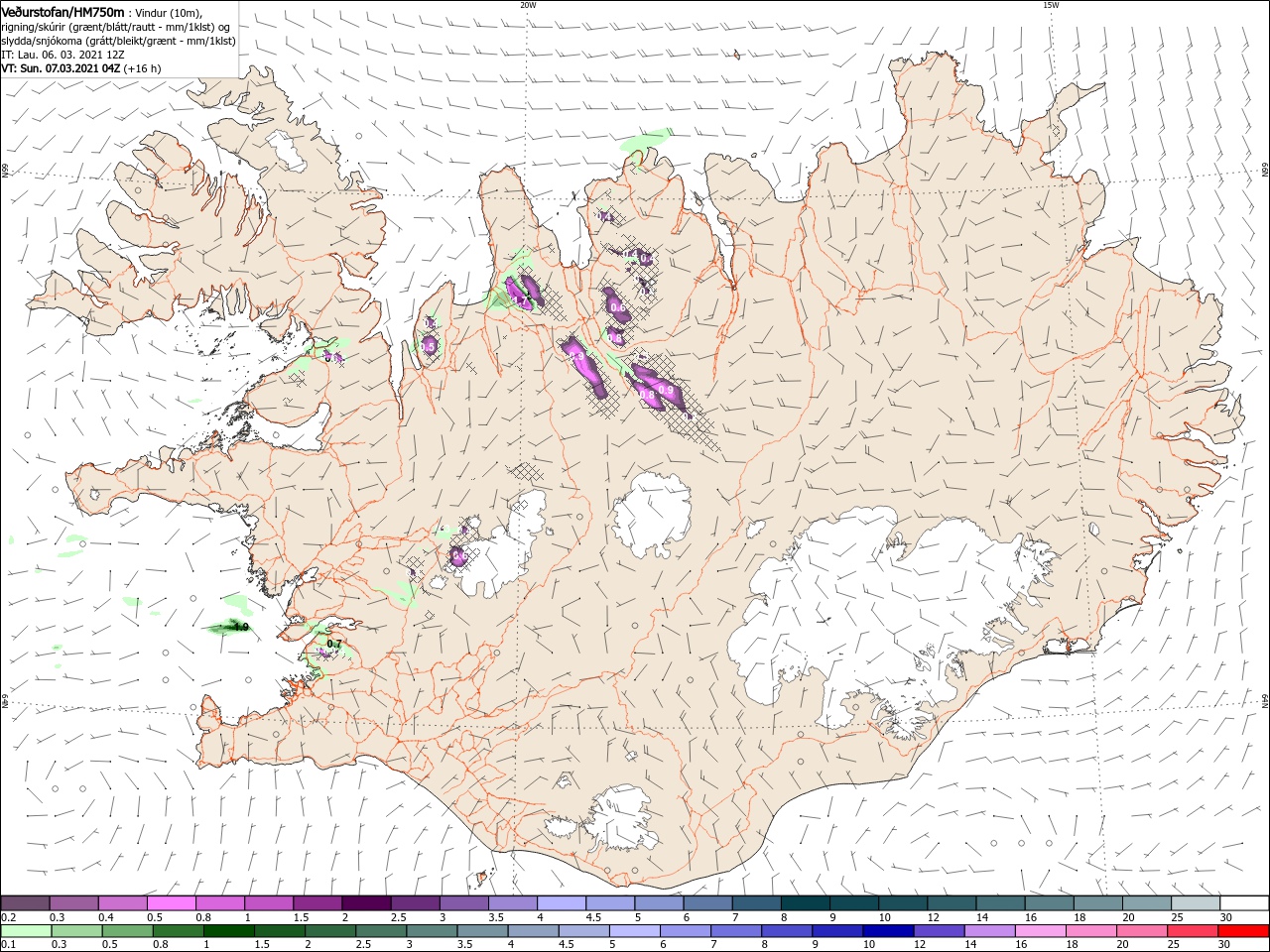Image resolution: width=1270 pixels, height=952 pixels.
Task: Pick upper-row swatch between 12 and 14
Action: coord(952,902)
